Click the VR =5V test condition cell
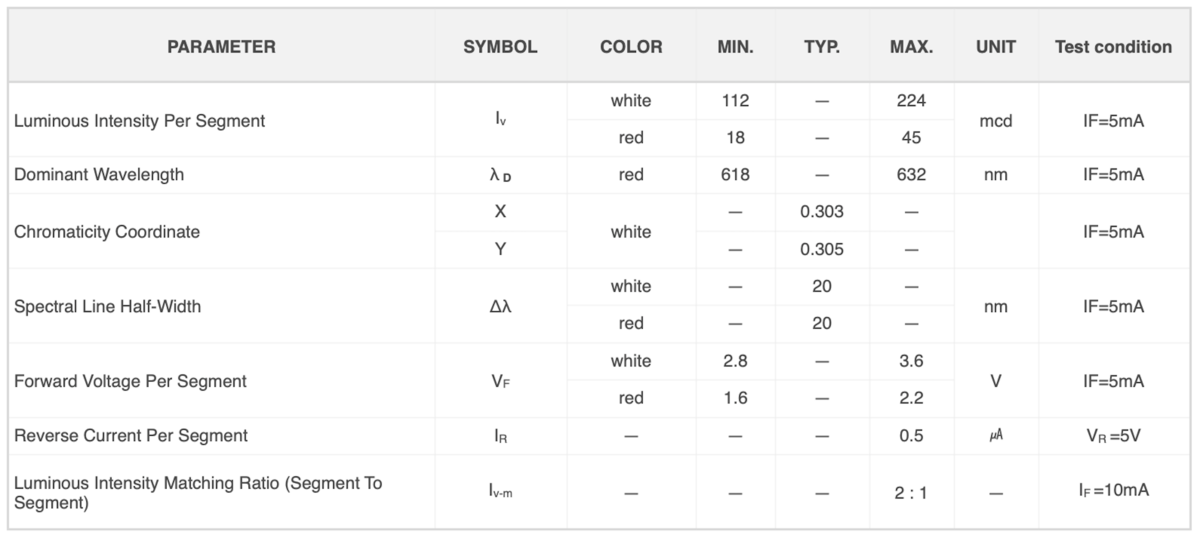 point(1113,436)
